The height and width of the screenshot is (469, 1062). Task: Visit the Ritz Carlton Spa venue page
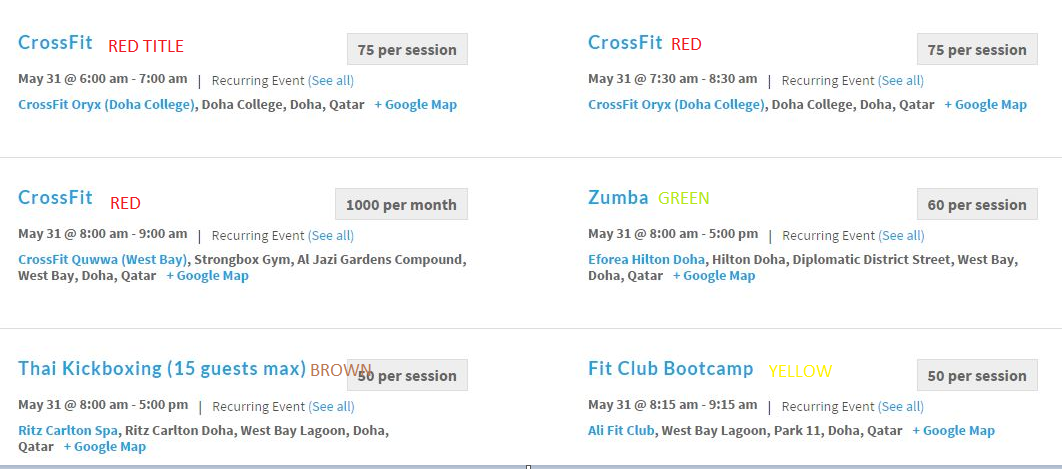click(68, 431)
